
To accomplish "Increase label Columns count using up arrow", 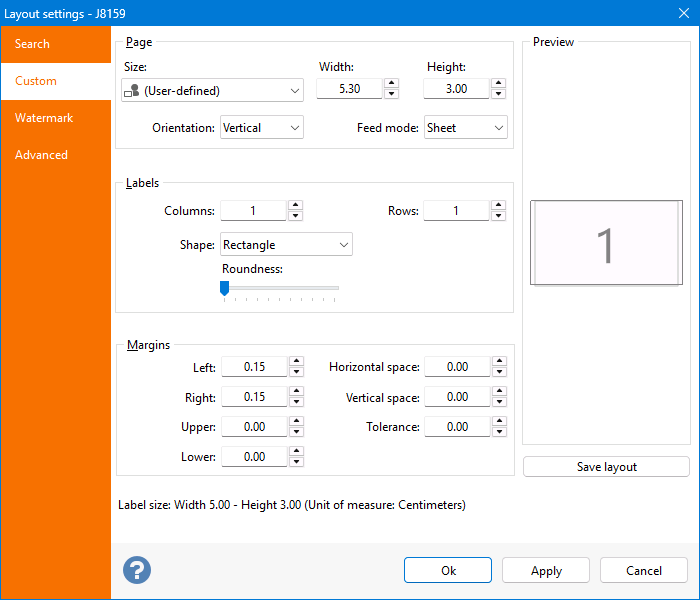I will point(295,206).
